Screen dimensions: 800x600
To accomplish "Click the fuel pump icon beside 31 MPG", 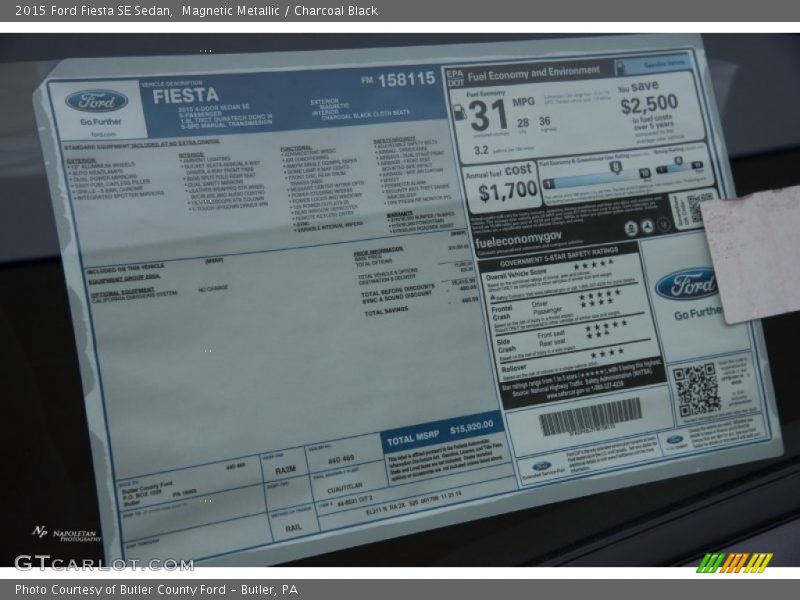I will (x=460, y=112).
